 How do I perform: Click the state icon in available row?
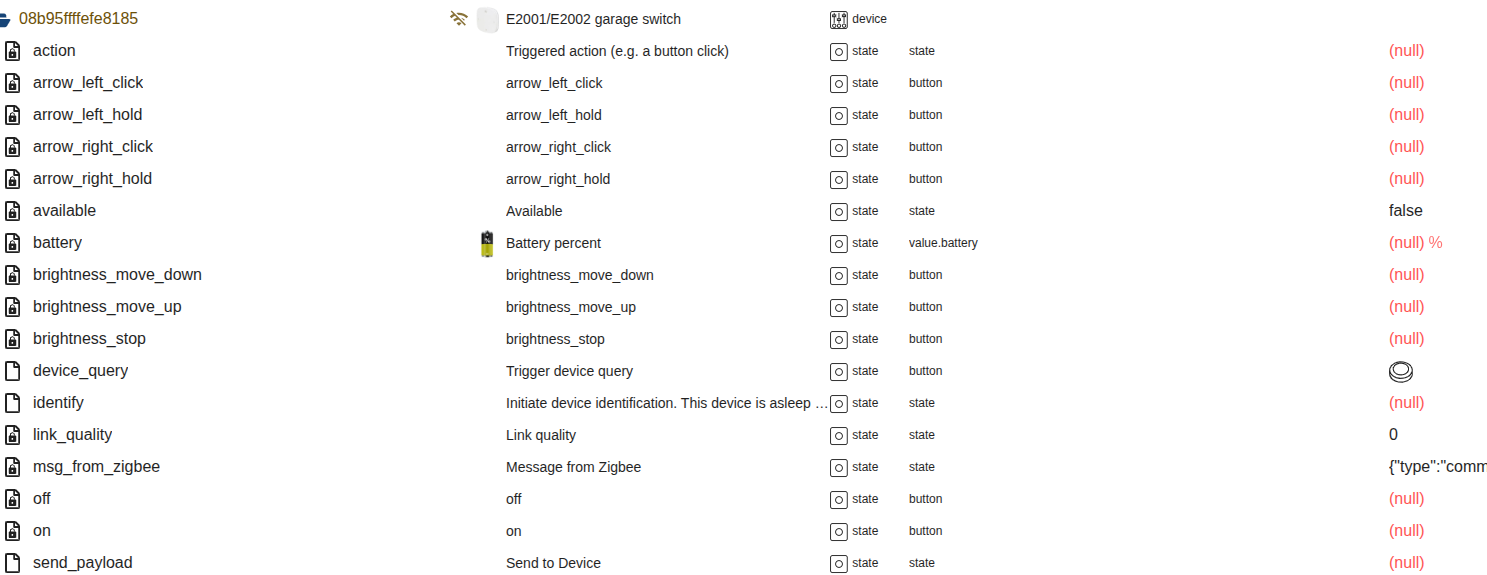(x=839, y=211)
